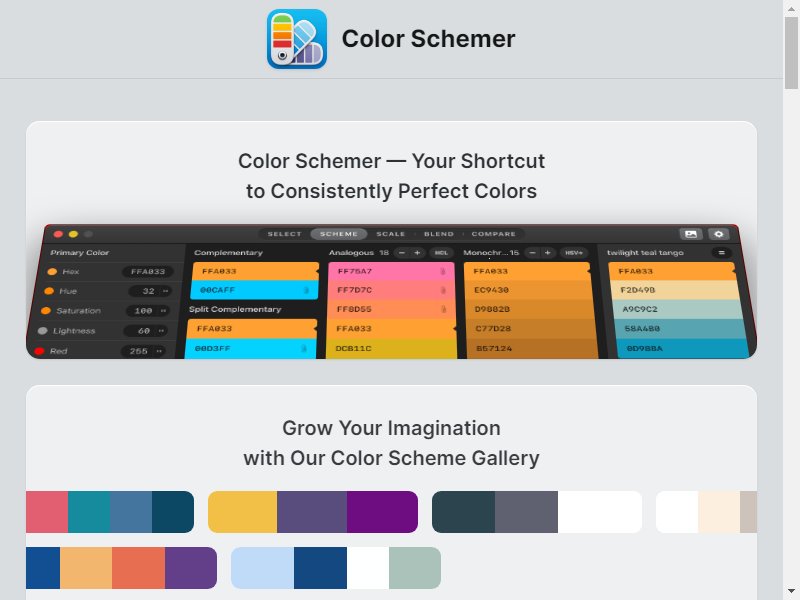Open the yellow and purple gallery palette
The height and width of the screenshot is (600, 800).
(313, 512)
